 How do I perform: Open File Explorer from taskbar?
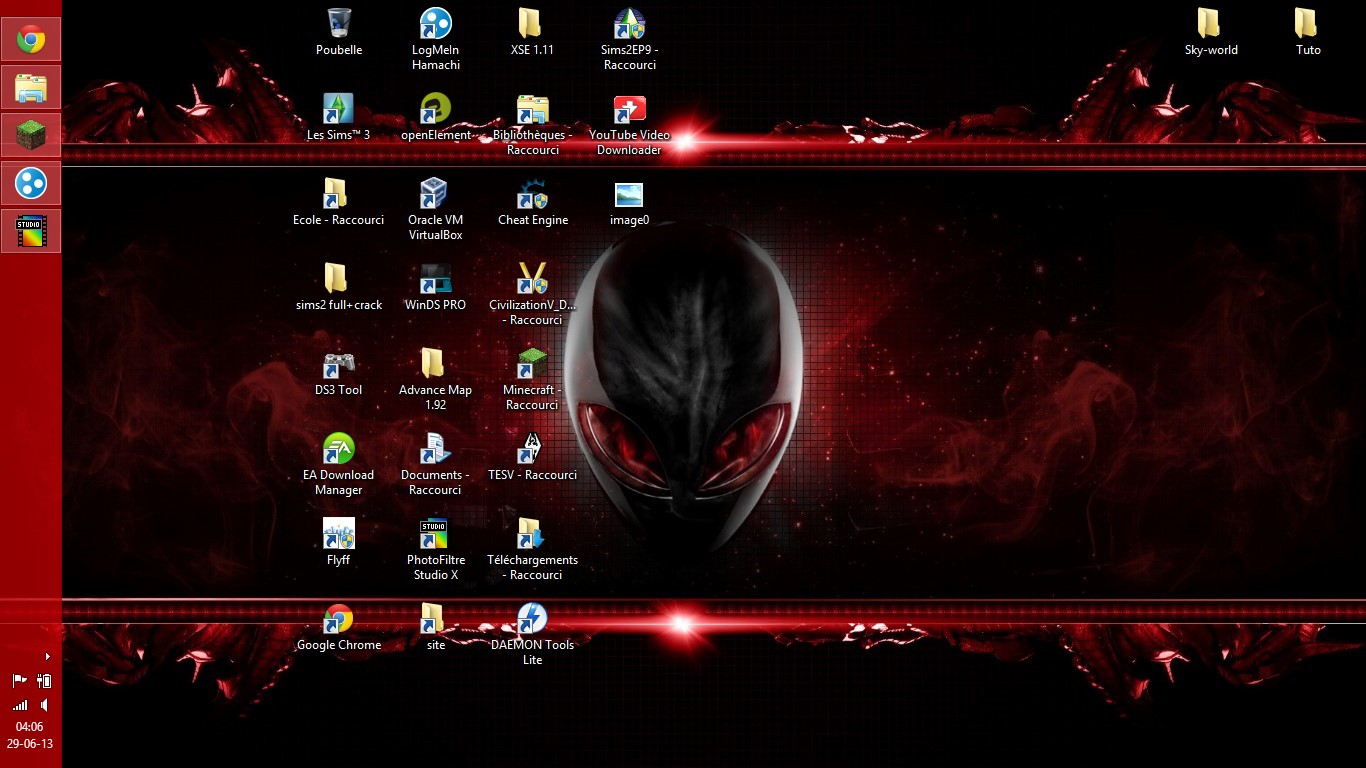[x=31, y=87]
